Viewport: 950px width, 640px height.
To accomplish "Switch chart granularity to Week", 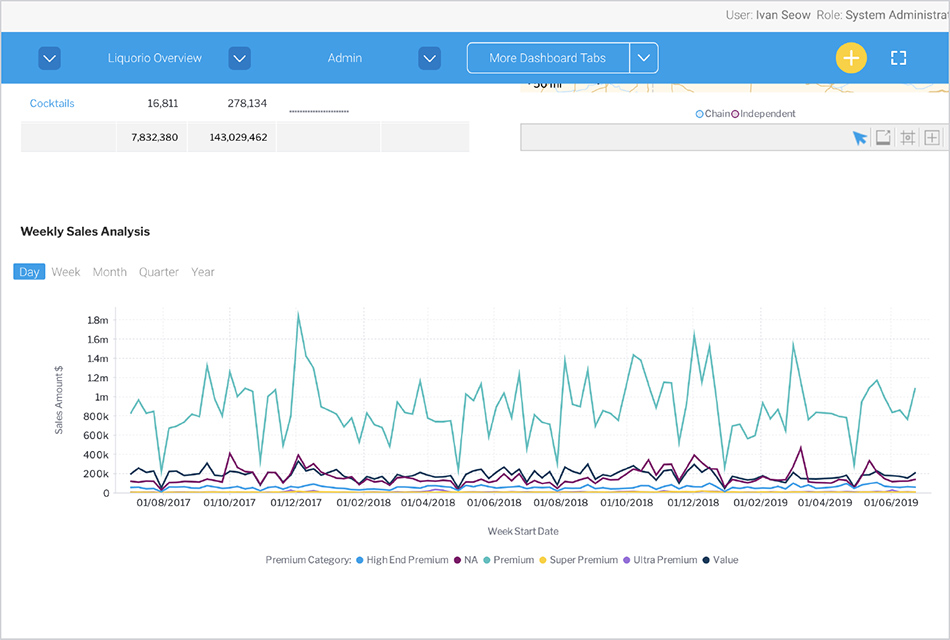I will [66, 272].
